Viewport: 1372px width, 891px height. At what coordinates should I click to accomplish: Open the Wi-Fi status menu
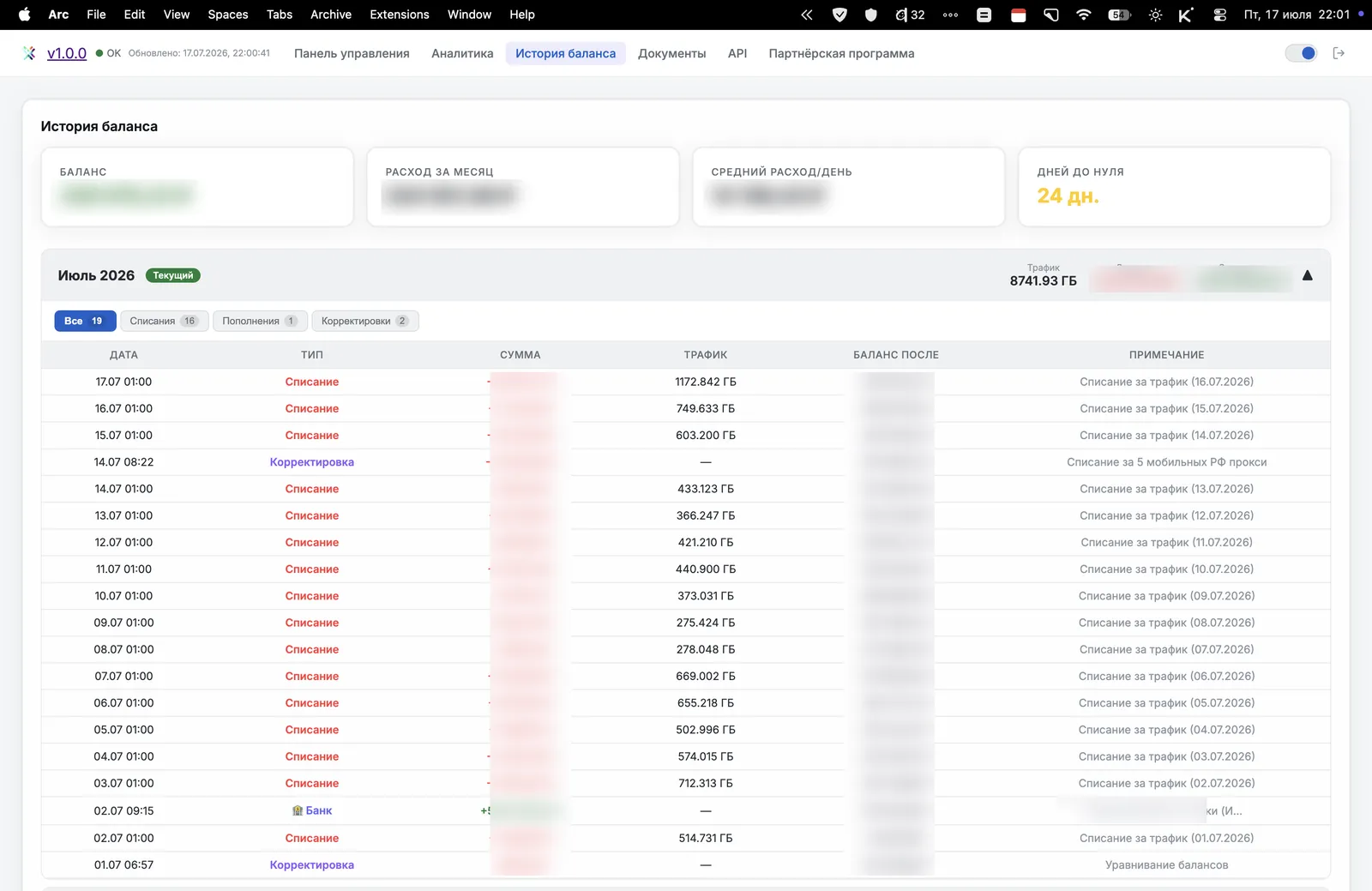click(x=1084, y=15)
